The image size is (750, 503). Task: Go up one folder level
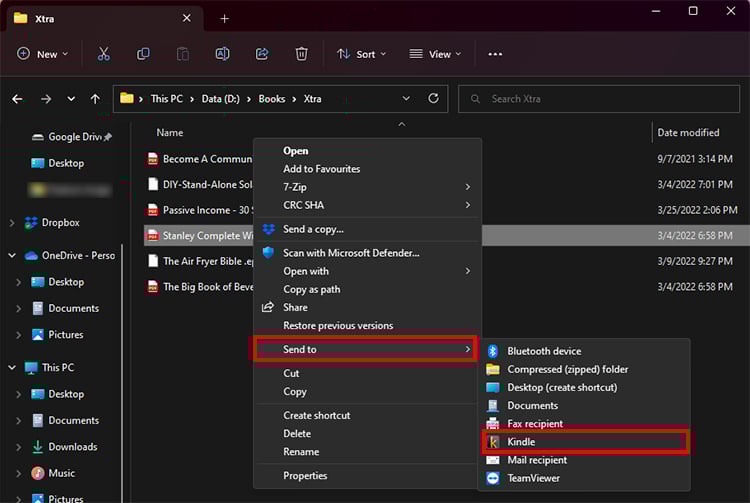tap(95, 99)
